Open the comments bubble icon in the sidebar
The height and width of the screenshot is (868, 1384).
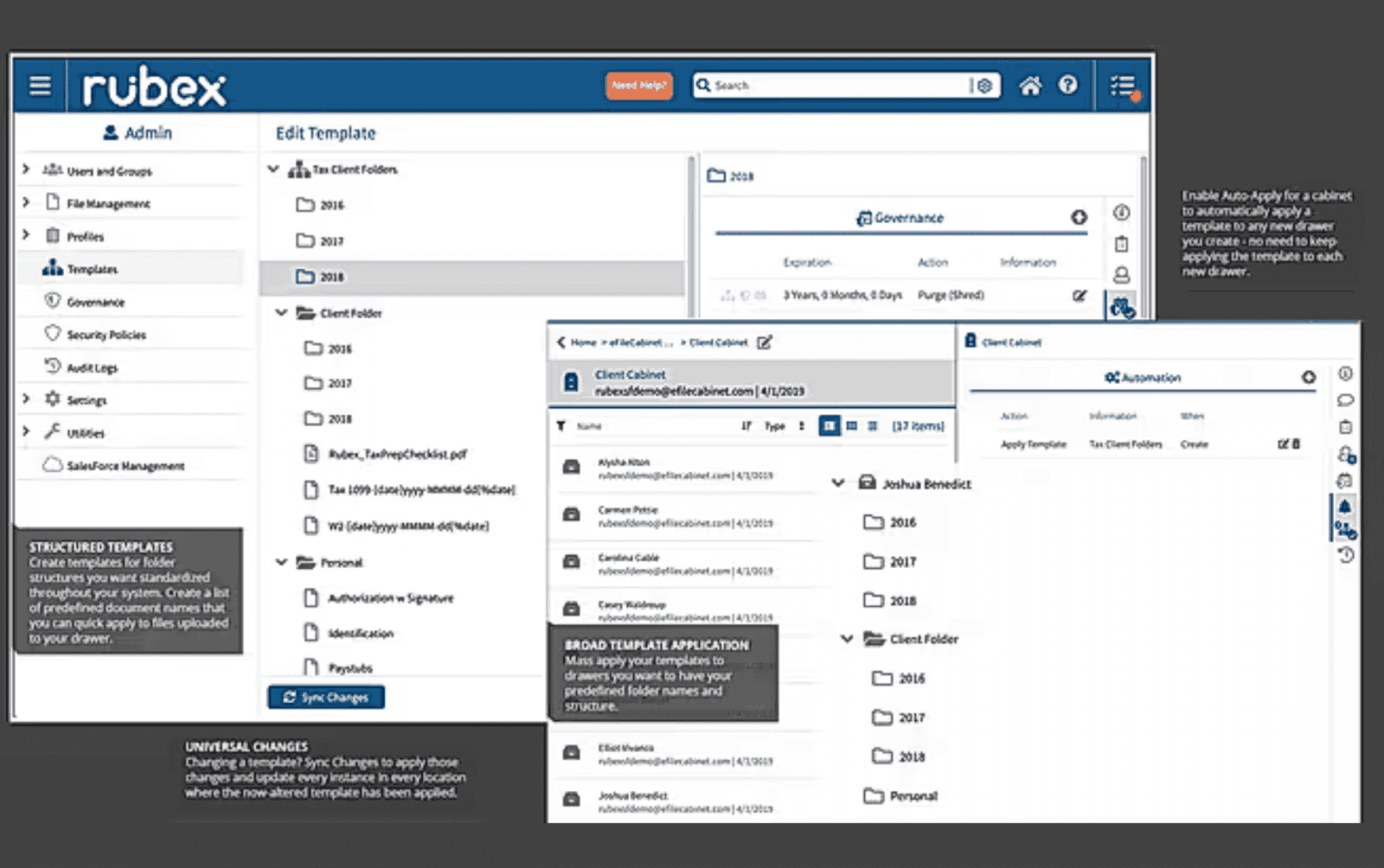click(1344, 399)
